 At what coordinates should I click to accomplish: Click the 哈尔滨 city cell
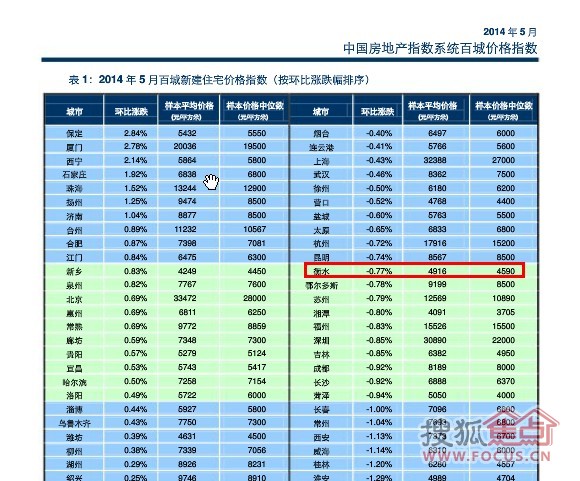pos(74,382)
